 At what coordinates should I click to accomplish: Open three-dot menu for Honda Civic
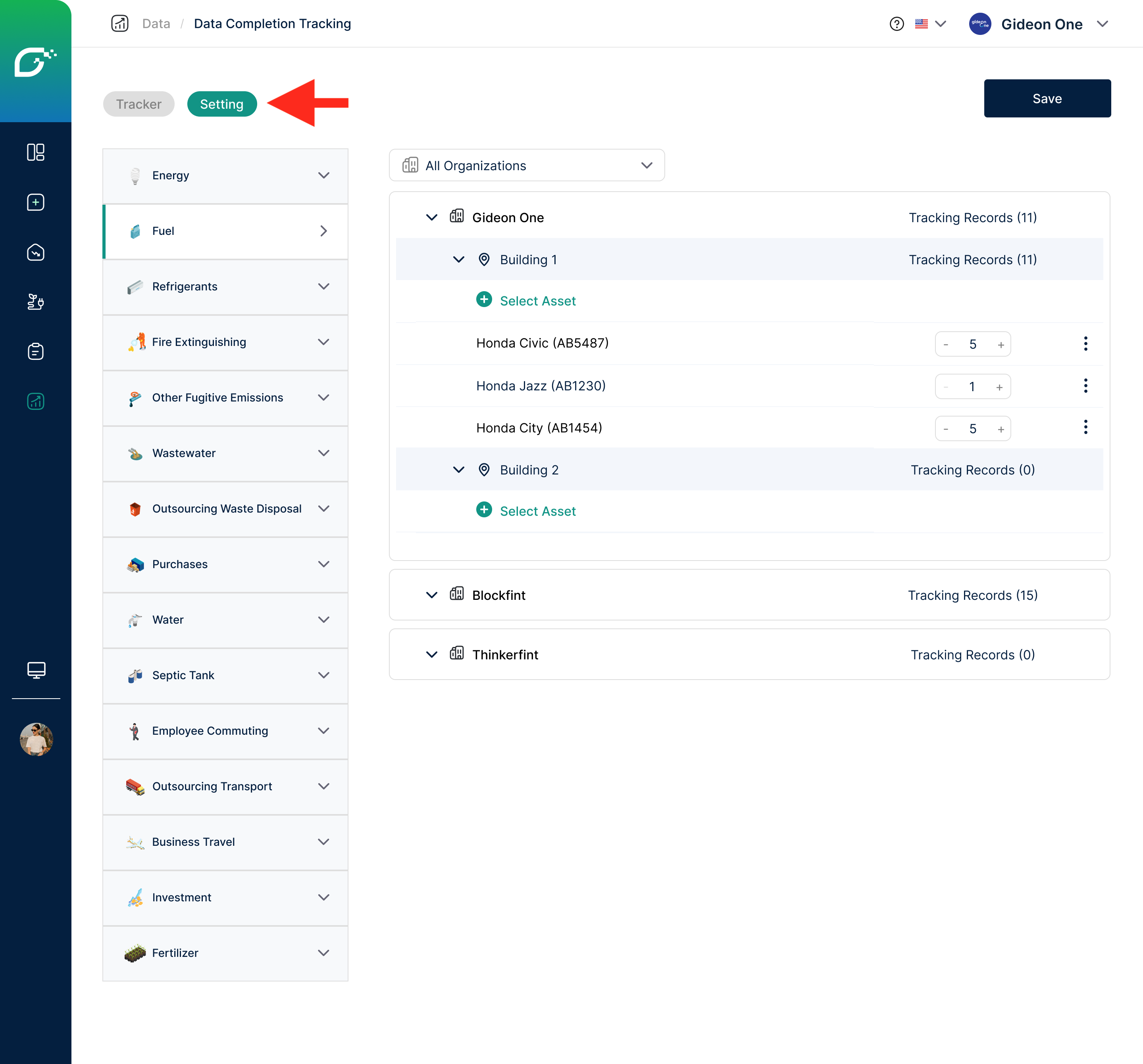pos(1085,344)
